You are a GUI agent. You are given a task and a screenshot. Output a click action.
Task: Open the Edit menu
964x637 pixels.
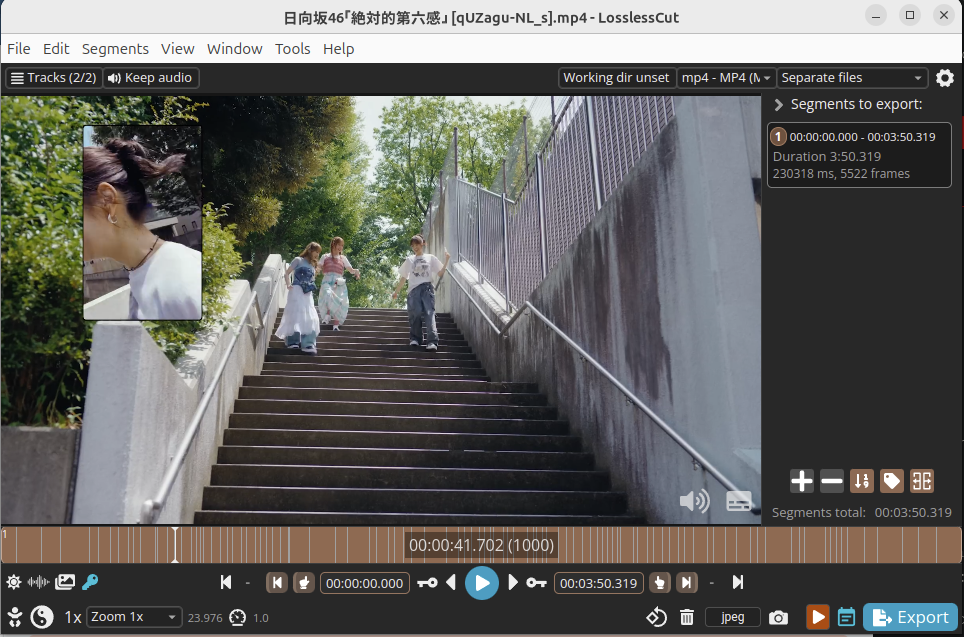point(56,49)
